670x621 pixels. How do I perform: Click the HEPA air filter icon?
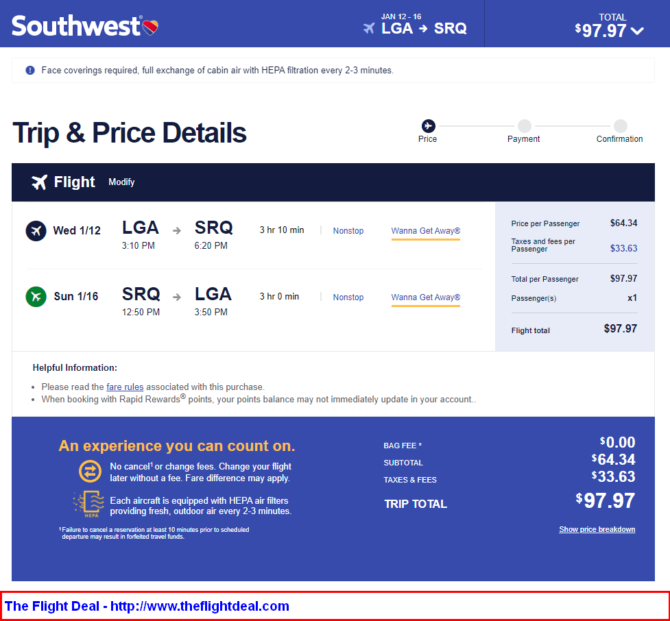[x=89, y=503]
